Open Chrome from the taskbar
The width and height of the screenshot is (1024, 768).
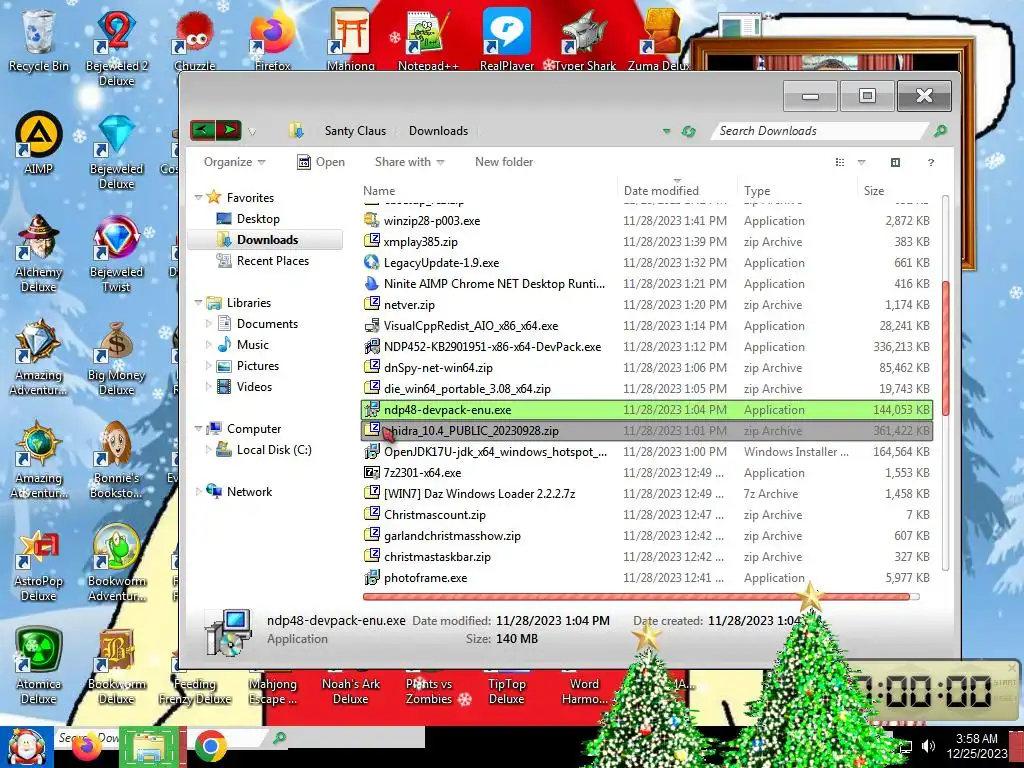(x=210, y=746)
